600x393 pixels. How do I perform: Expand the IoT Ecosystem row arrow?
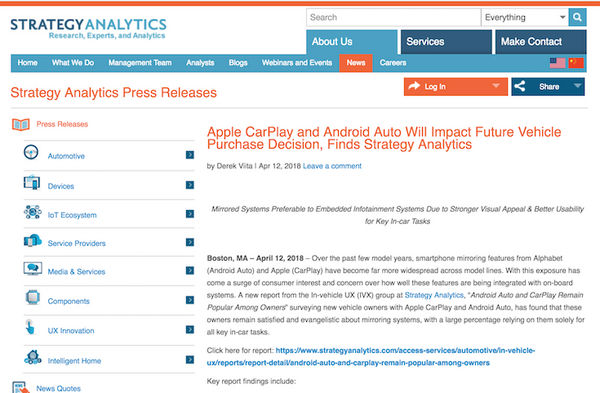(x=190, y=214)
